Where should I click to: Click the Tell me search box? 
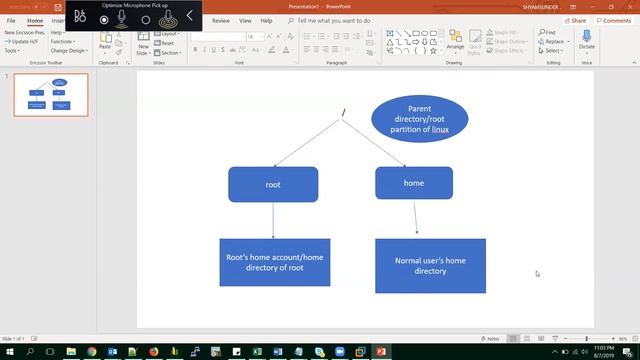tap(330, 20)
